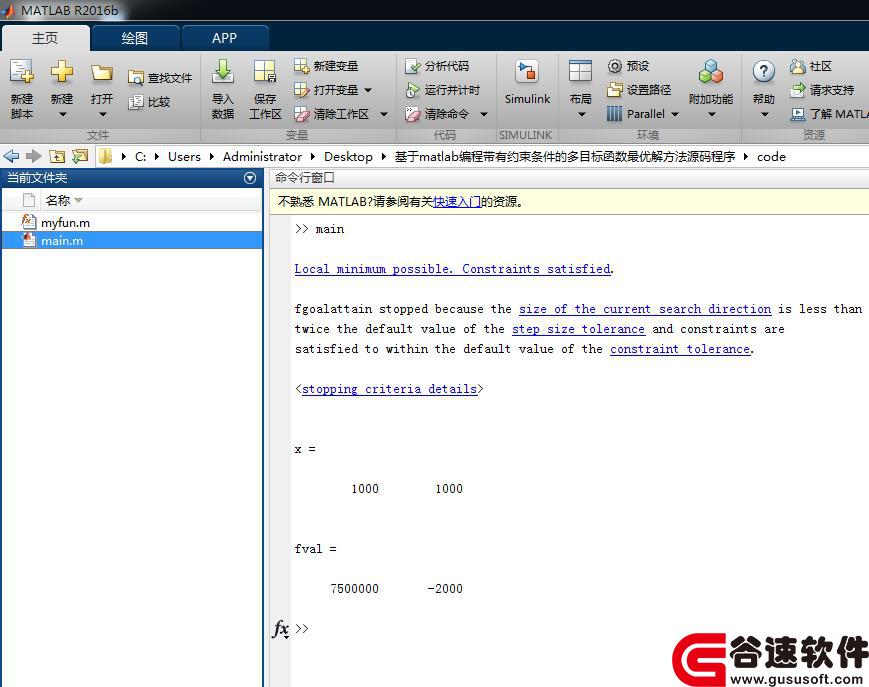Click the Learn MATLAB (了解 MATLAB) icon
This screenshot has height=687, width=869.
tap(798, 114)
